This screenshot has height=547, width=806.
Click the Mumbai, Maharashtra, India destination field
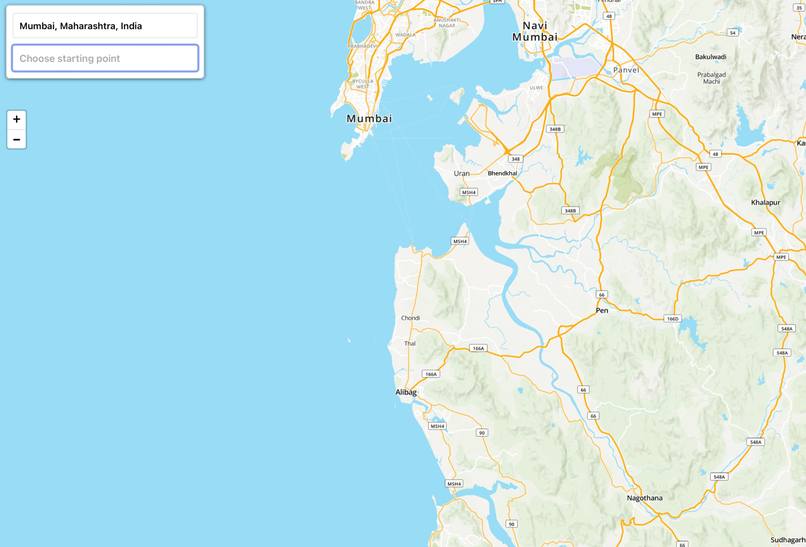(105, 26)
